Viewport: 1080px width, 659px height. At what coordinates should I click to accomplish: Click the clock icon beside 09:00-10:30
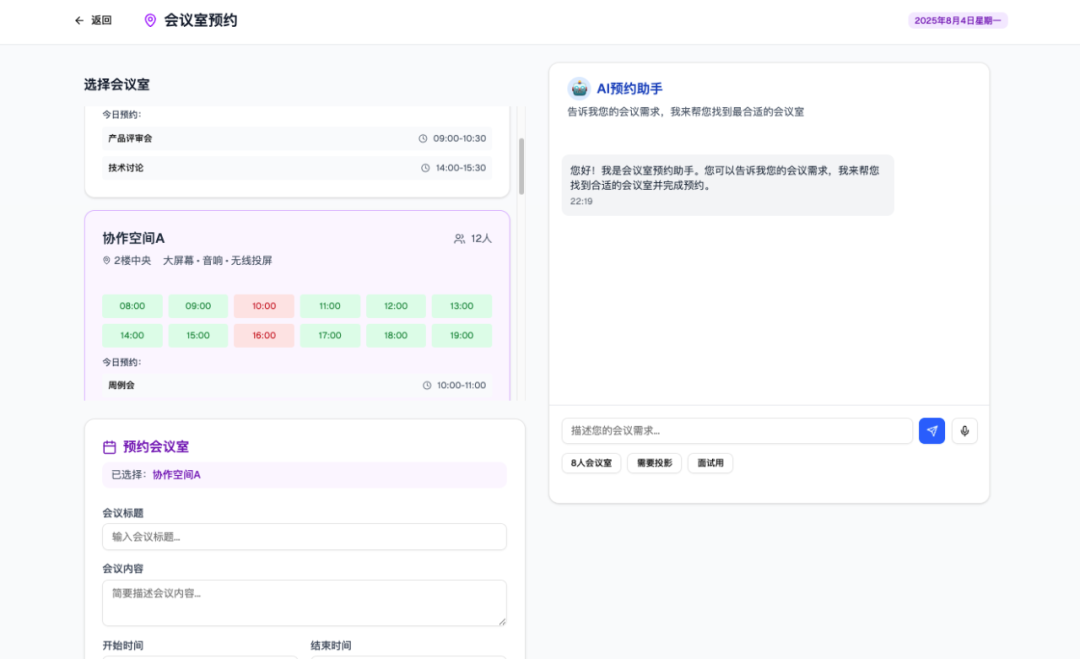pyautogui.click(x=423, y=138)
